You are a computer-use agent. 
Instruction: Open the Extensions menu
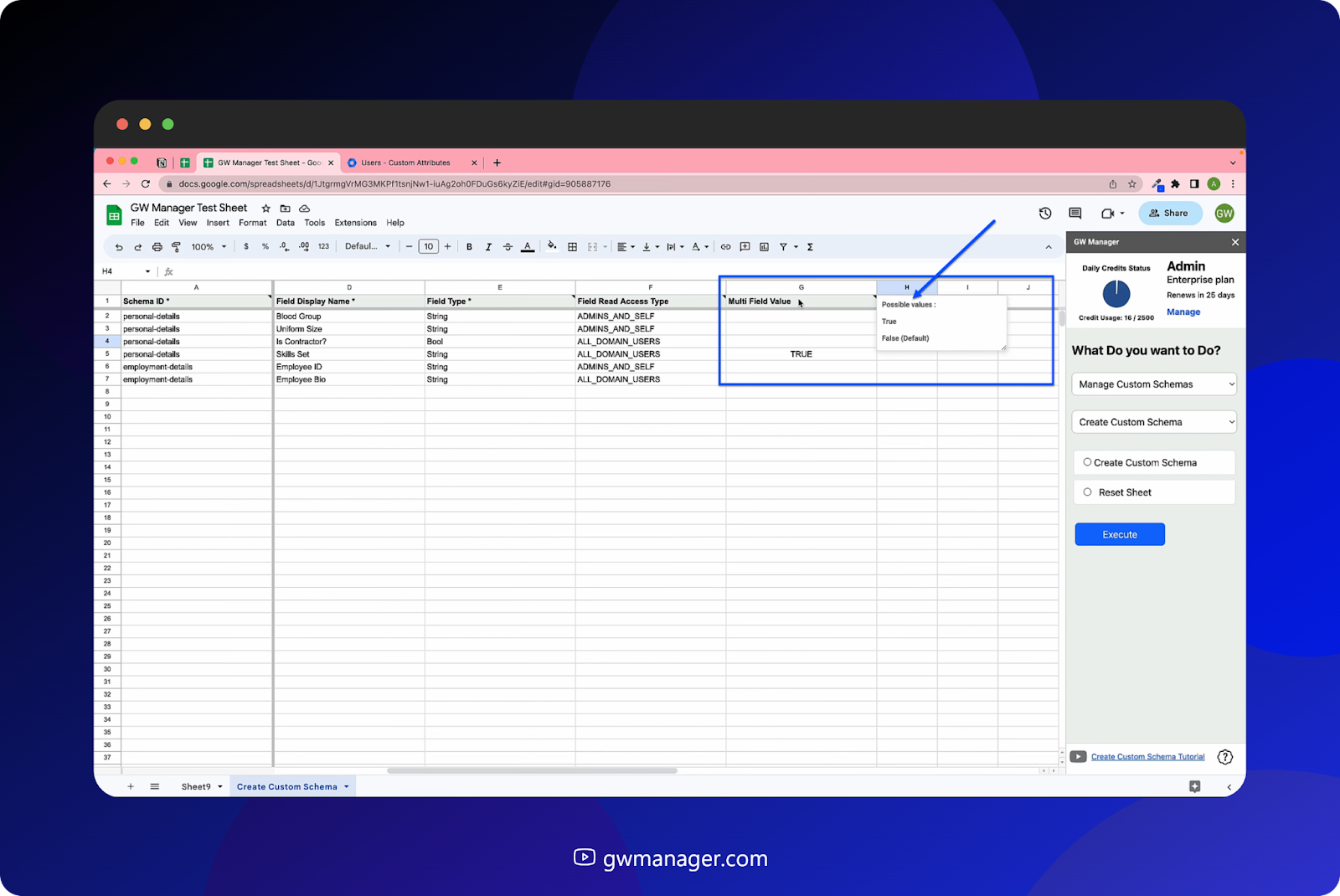(355, 223)
